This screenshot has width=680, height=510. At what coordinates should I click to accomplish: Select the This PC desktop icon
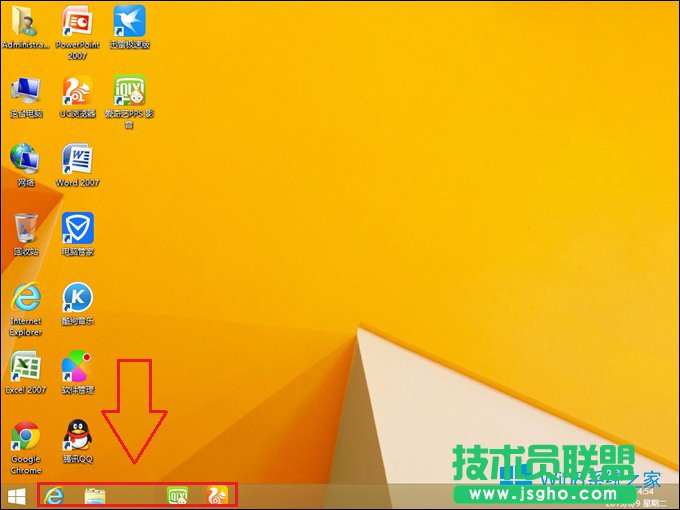tap(25, 91)
